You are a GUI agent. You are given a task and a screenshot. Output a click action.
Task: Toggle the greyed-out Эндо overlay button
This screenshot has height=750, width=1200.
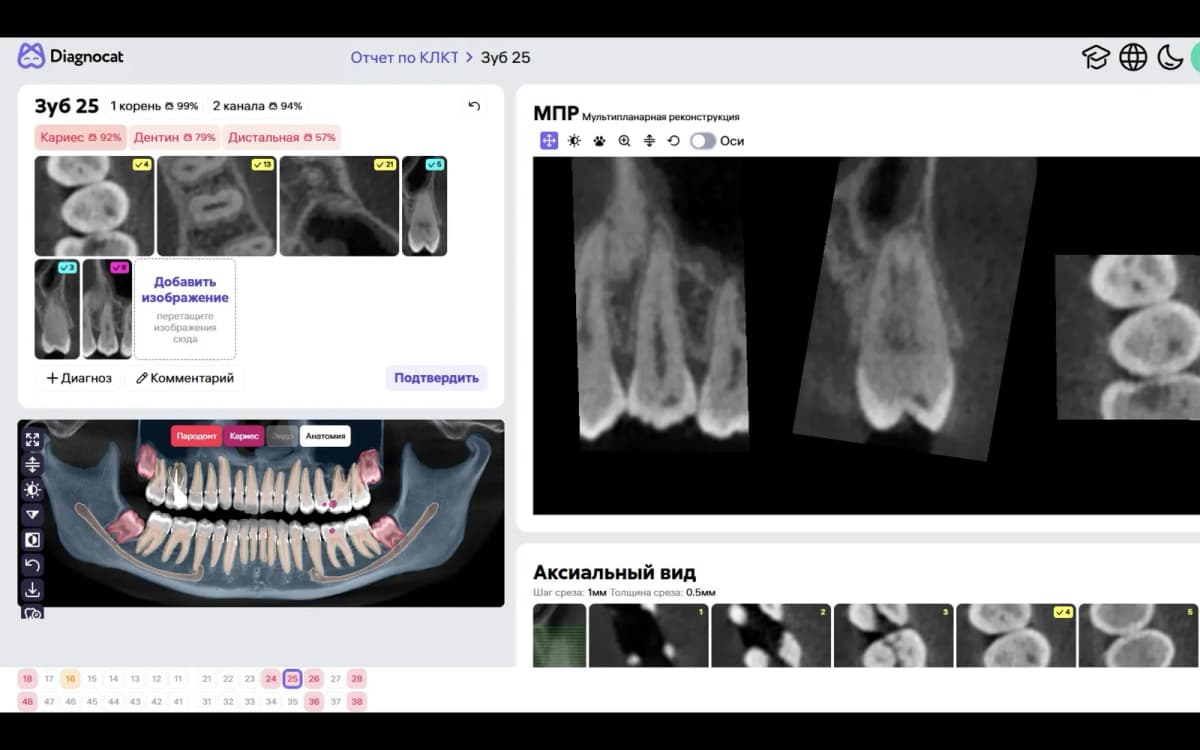(283, 436)
